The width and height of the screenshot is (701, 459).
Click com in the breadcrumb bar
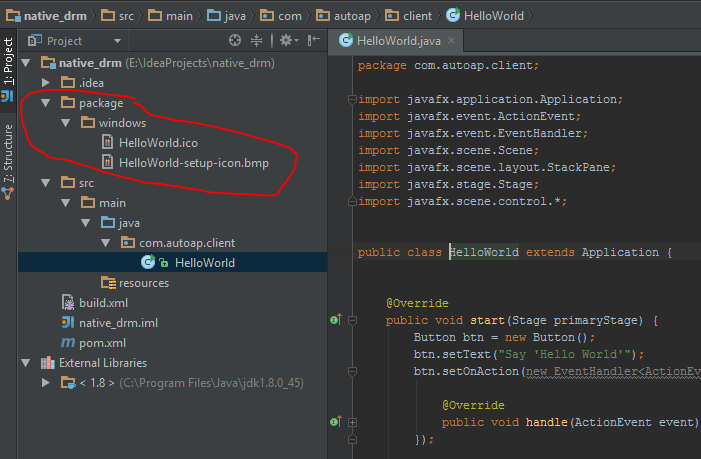click(x=281, y=16)
